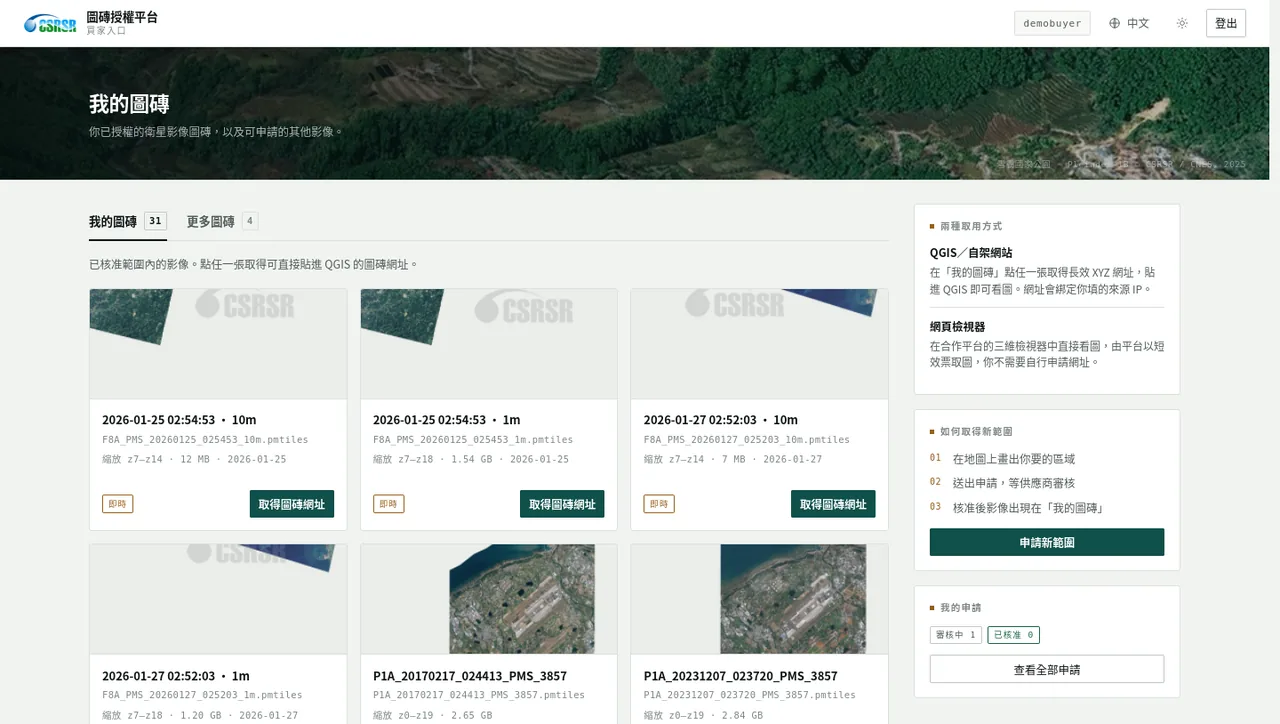Viewport: 1280px width, 724px height.
Task: Click the 審核中 1 status badge
Action: pos(956,635)
